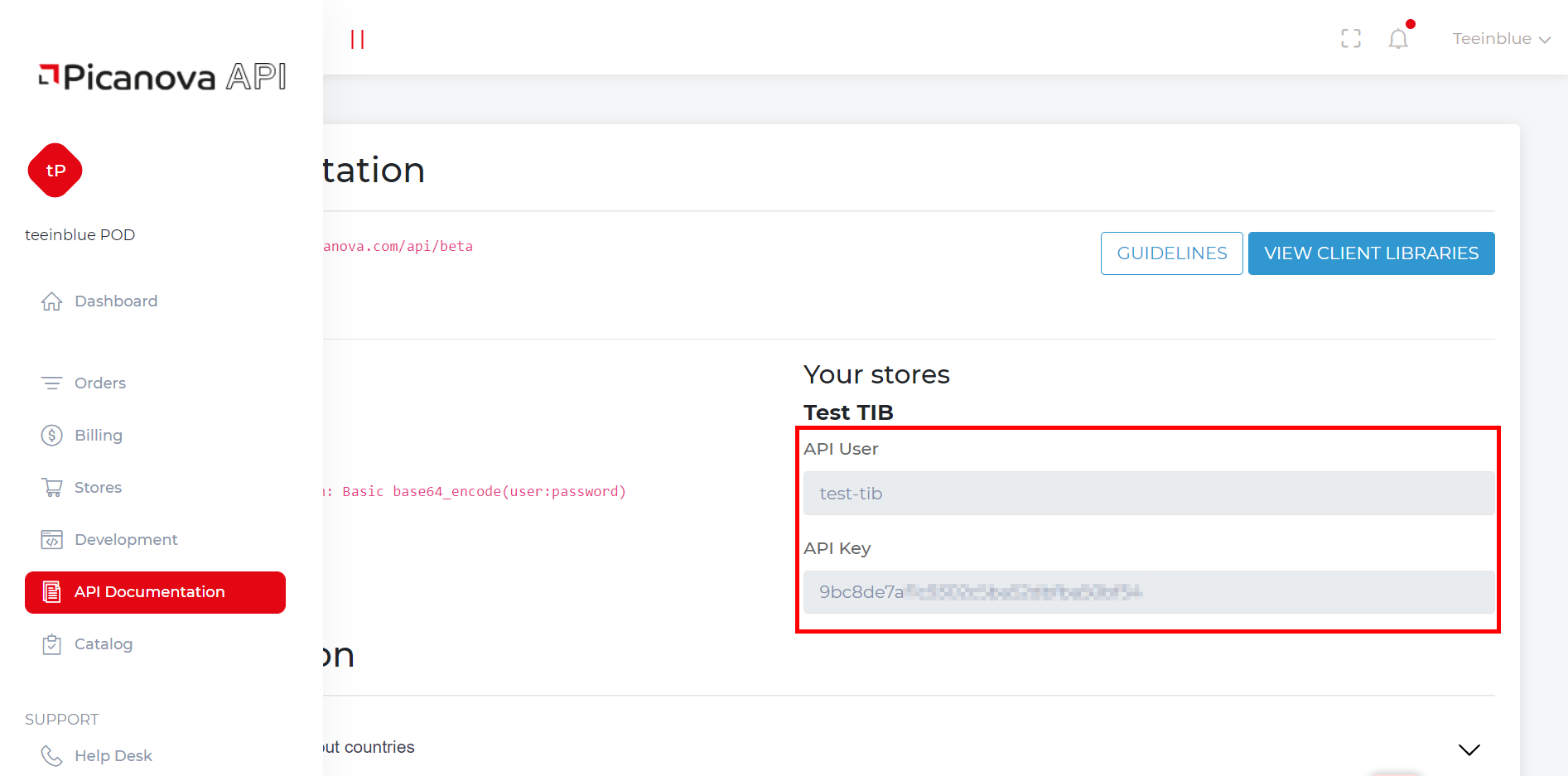Click the API Documentation page icon
The image size is (1568, 776).
pos(51,592)
